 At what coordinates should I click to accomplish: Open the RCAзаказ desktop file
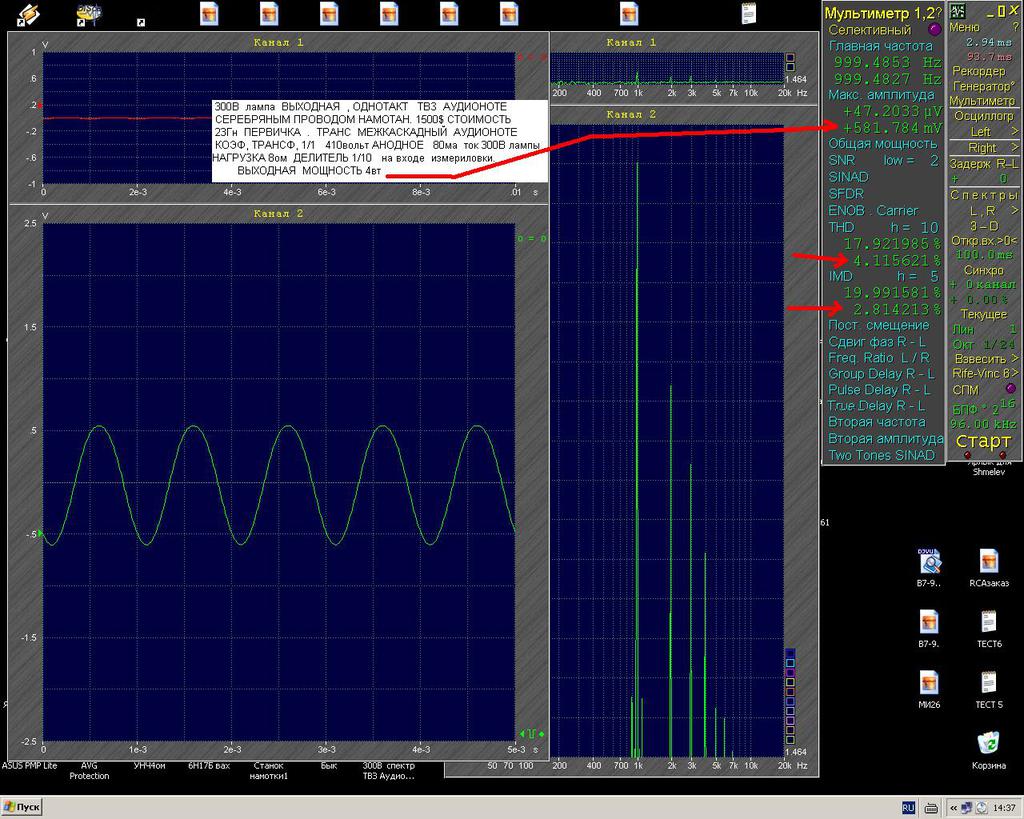coord(989,569)
